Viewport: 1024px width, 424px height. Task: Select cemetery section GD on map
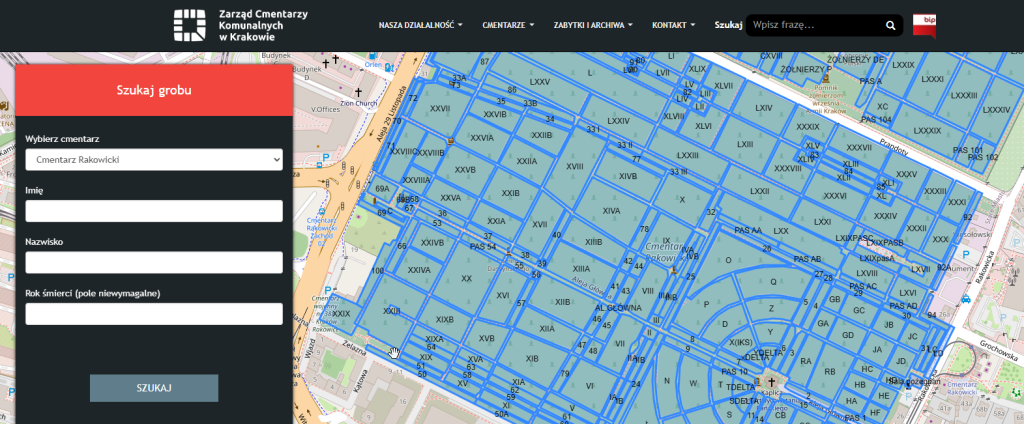(848, 335)
